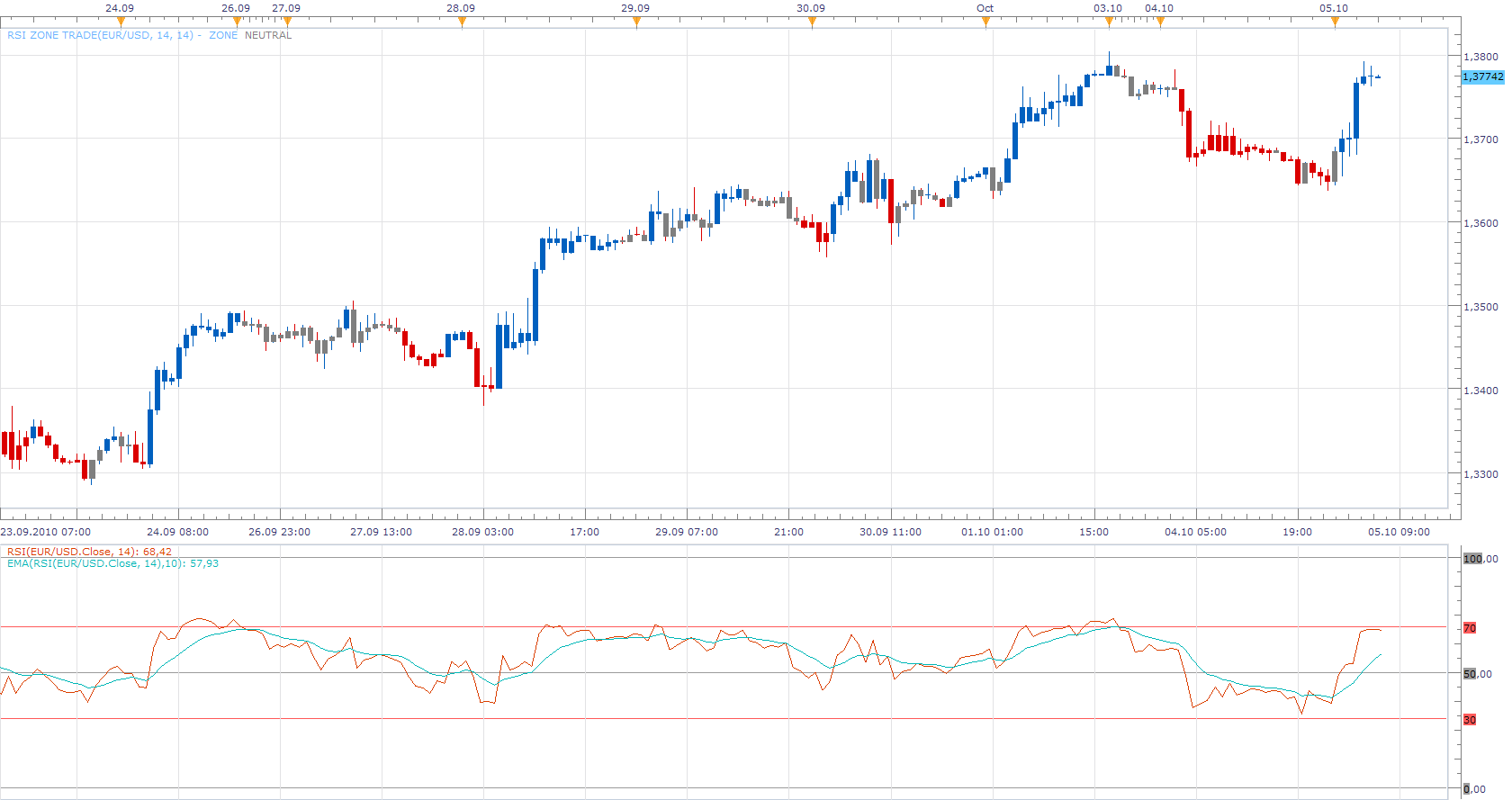Click the orange day marker under 05.10
The height and width of the screenshot is (800, 1512).
(x=1335, y=22)
